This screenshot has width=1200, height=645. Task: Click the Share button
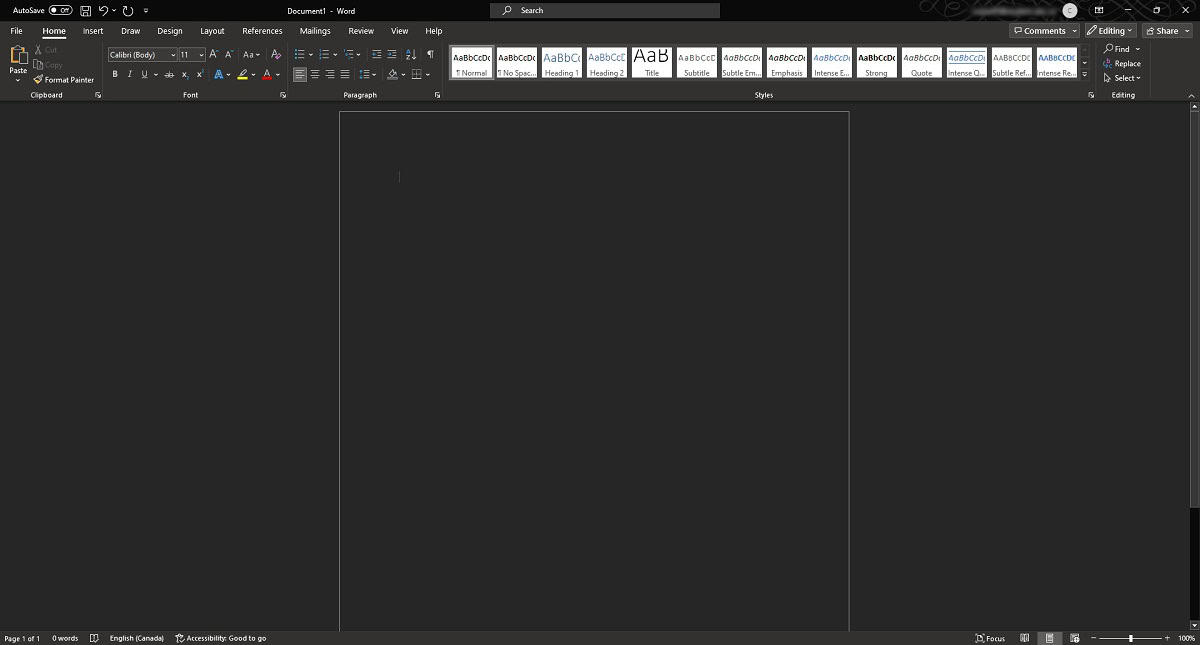[x=1162, y=31]
